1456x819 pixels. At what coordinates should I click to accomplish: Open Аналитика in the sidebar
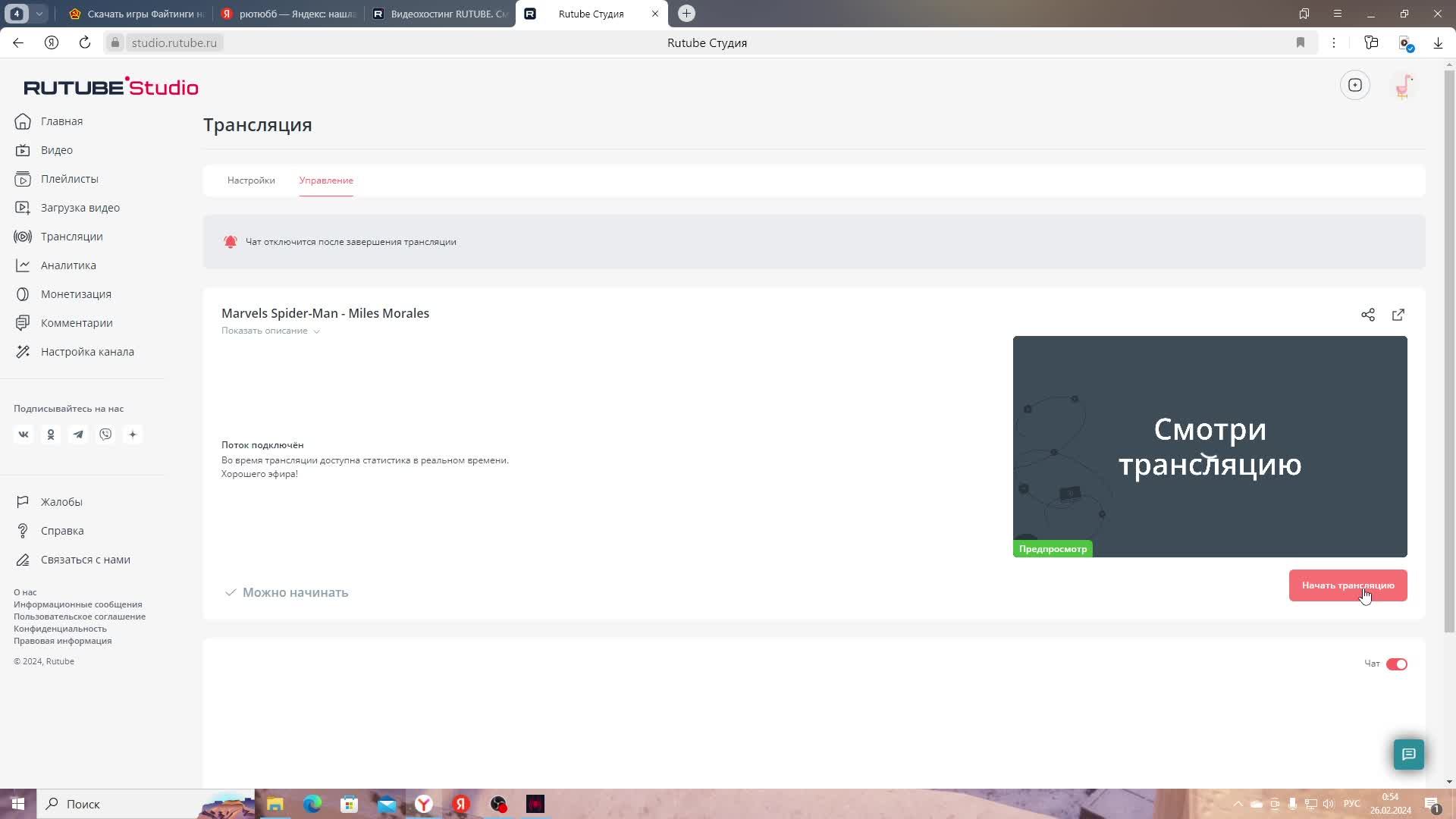(x=68, y=265)
